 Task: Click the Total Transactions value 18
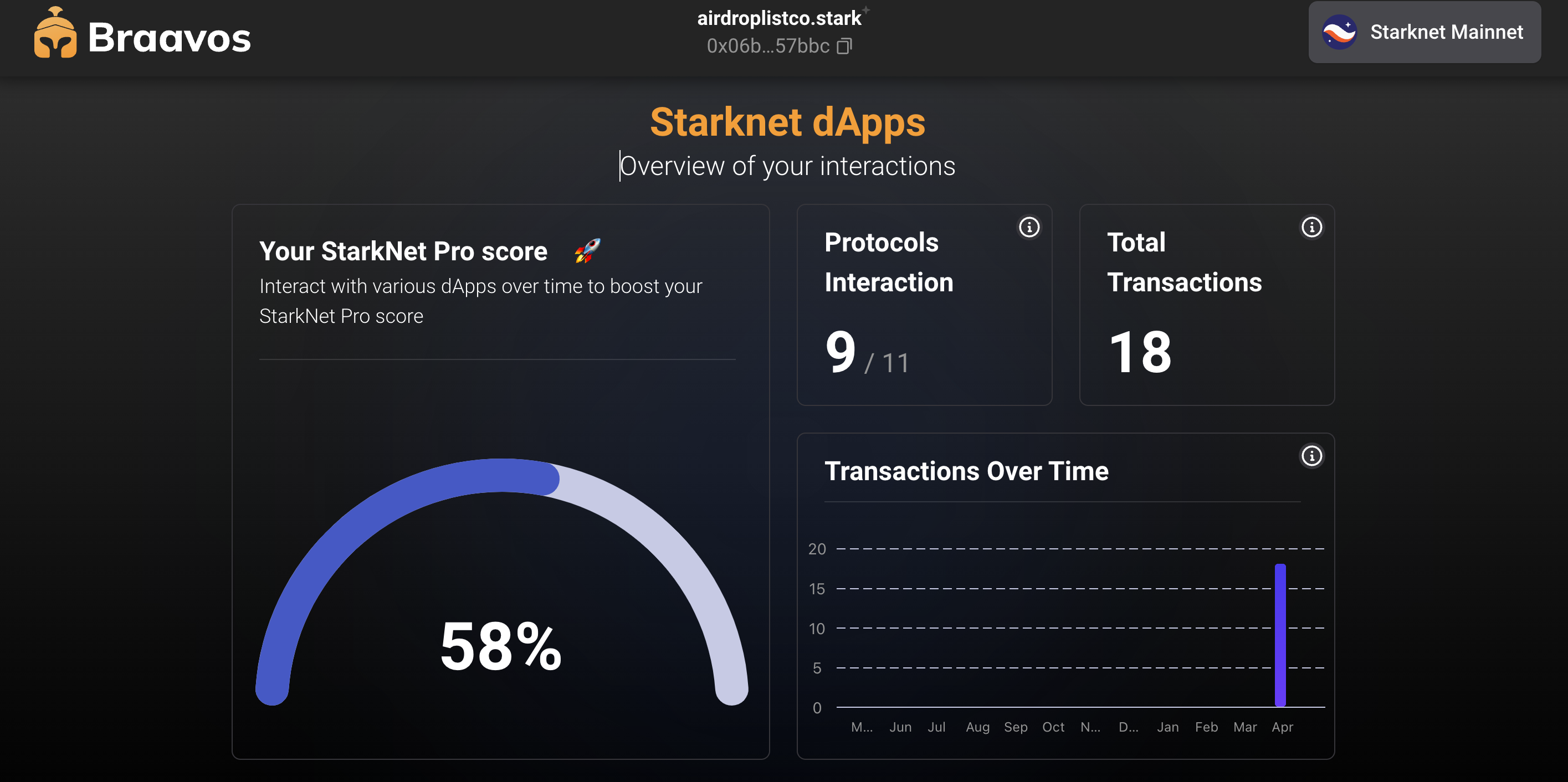1140,352
